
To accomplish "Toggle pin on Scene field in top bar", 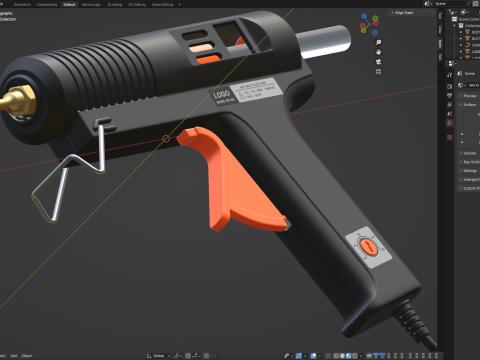I will click(468, 3).
